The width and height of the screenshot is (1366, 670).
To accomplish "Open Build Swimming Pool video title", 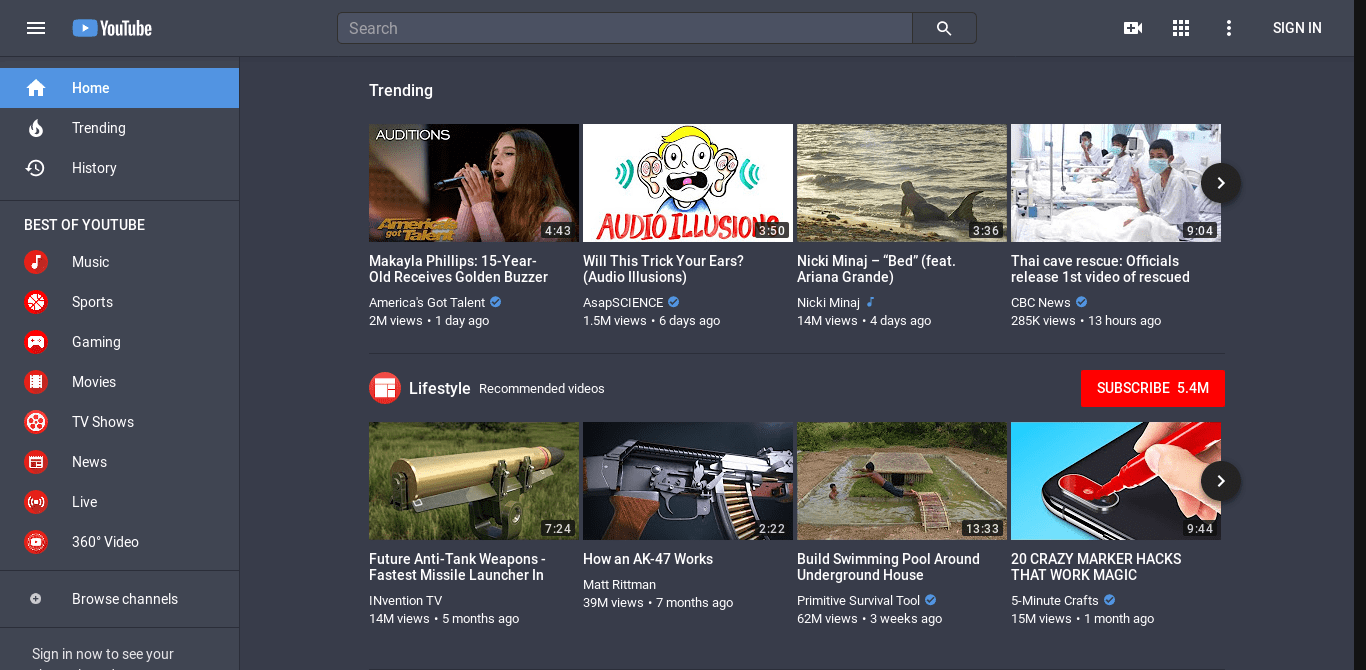I will [888, 567].
